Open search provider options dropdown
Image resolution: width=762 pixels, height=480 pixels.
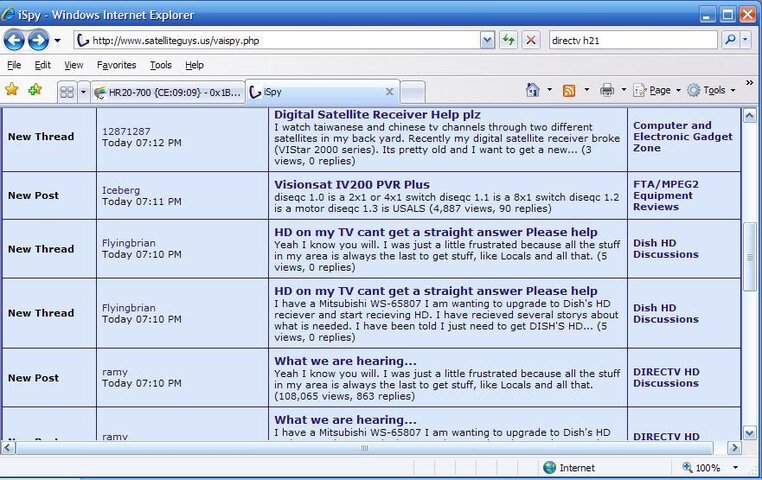[x=745, y=40]
